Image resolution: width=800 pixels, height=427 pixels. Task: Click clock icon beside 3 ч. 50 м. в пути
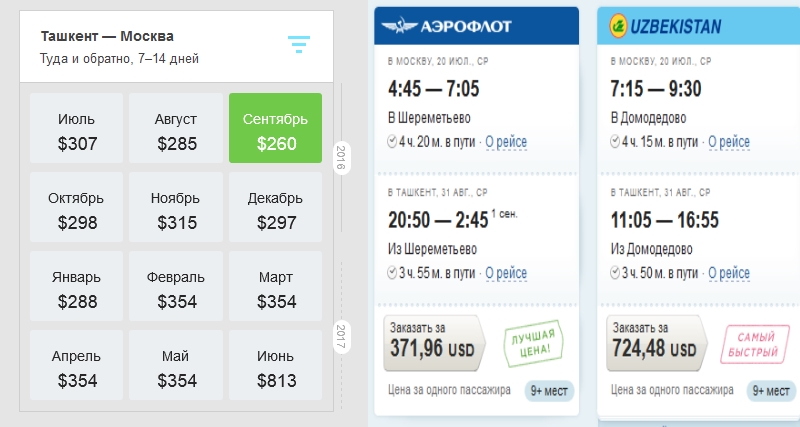click(615, 272)
